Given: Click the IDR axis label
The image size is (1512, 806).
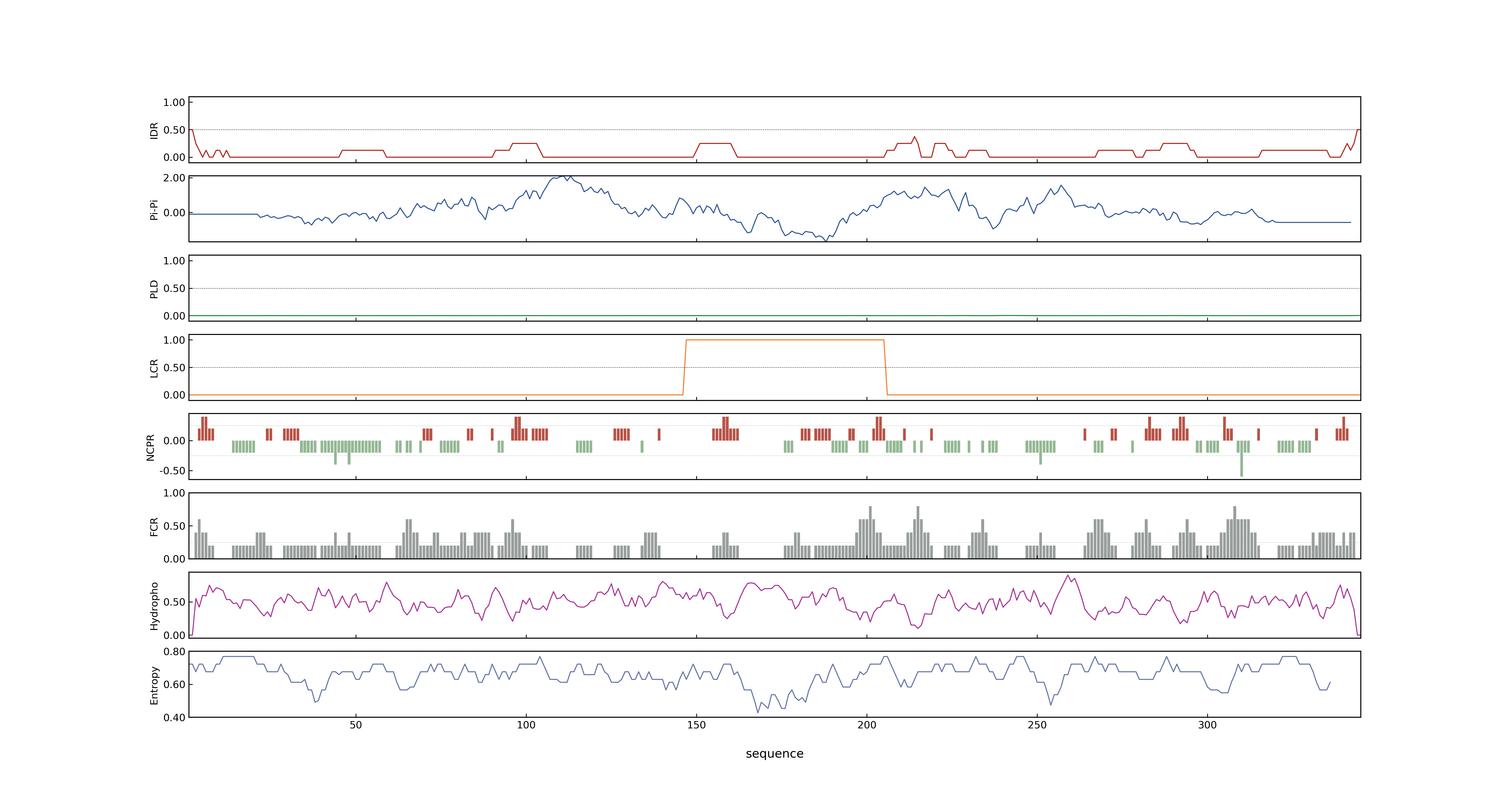Looking at the screenshot, I should coord(154,130).
